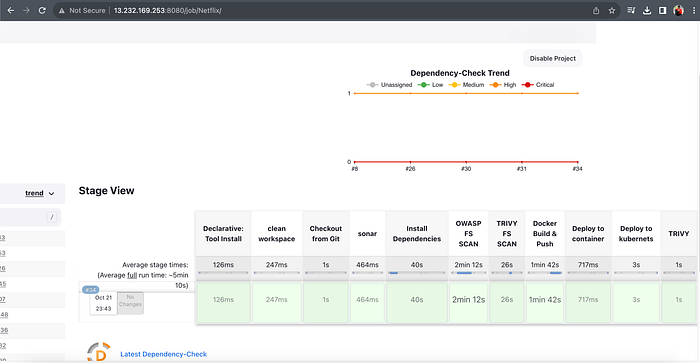Click the No Changes box
The height and width of the screenshot is (363, 700).
click(x=130, y=303)
